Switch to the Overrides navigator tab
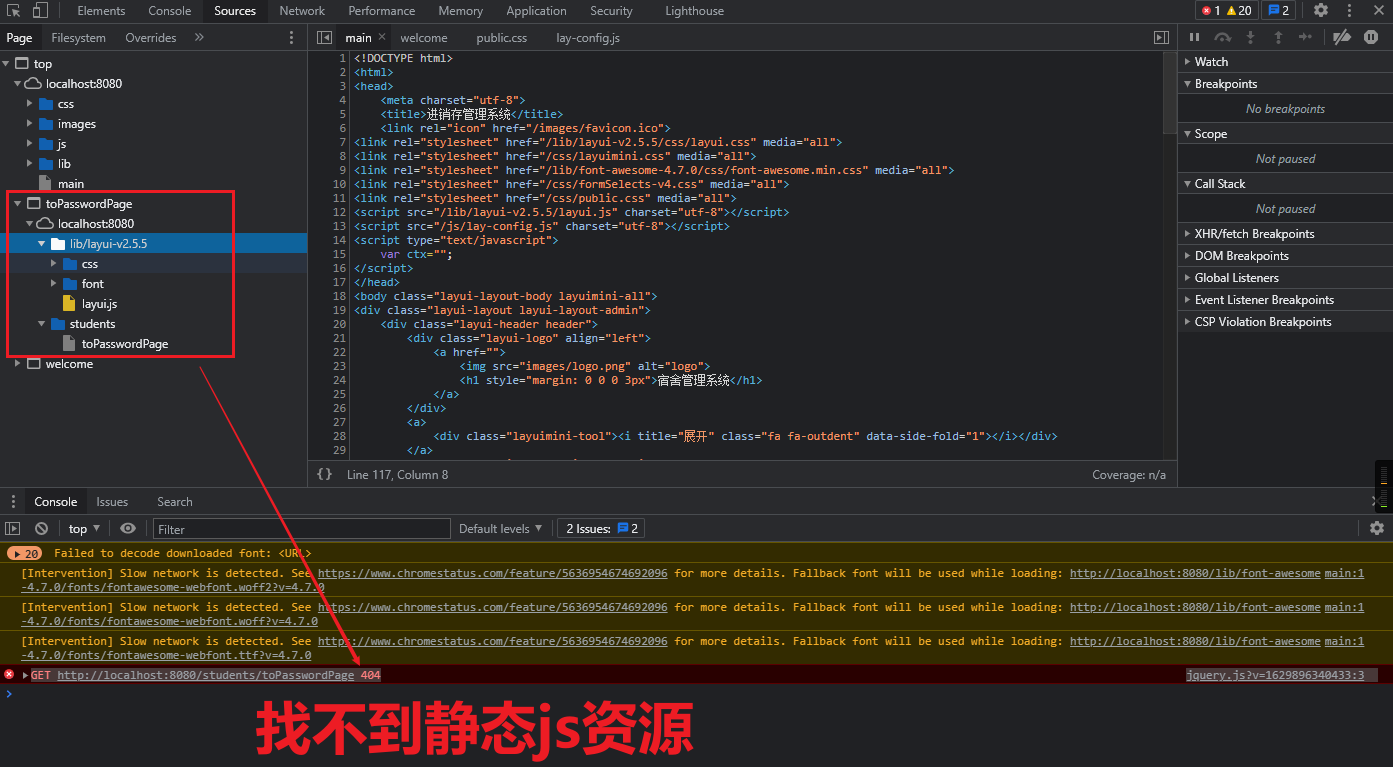1393x767 pixels. click(150, 37)
